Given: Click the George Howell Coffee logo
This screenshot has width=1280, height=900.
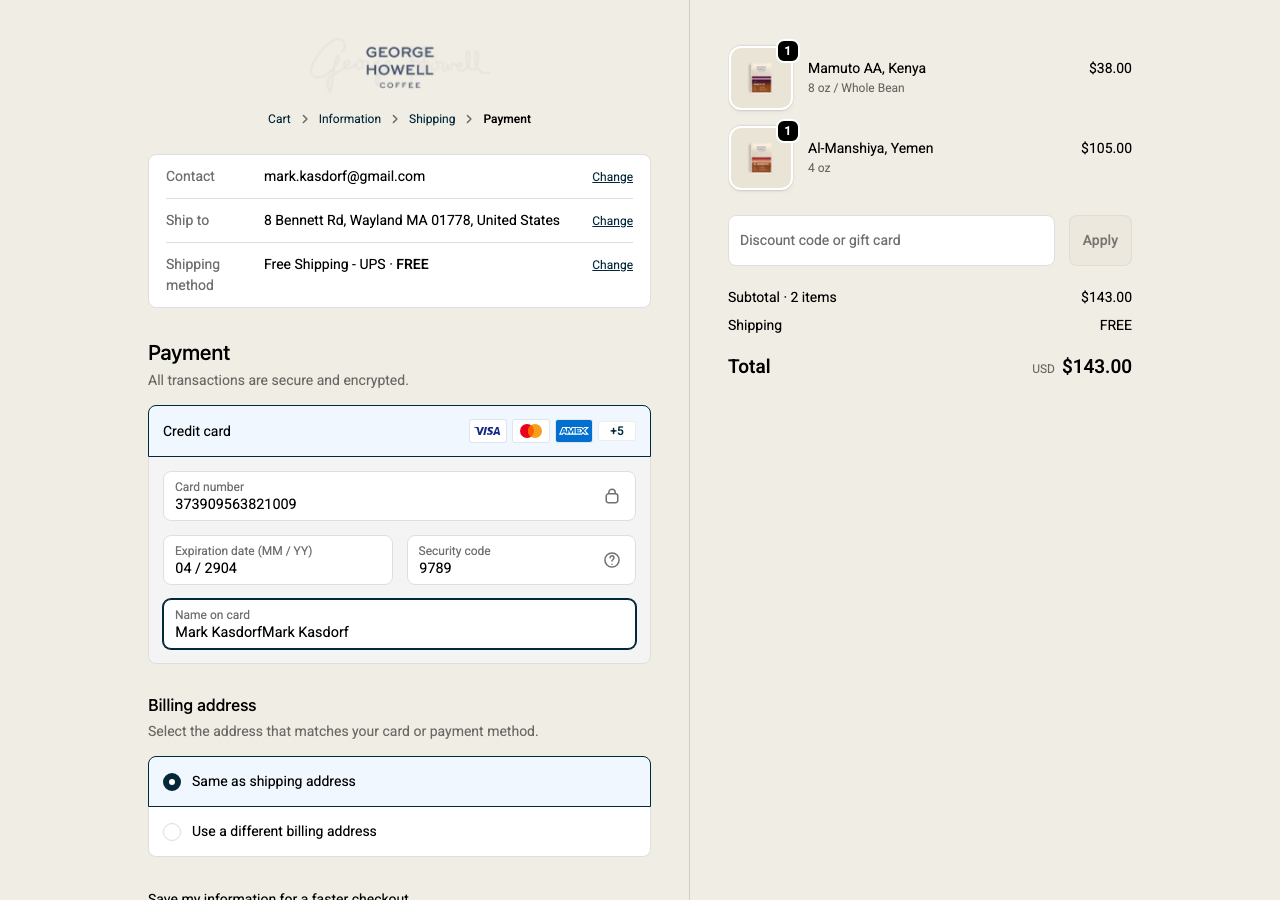Looking at the screenshot, I should (399, 66).
